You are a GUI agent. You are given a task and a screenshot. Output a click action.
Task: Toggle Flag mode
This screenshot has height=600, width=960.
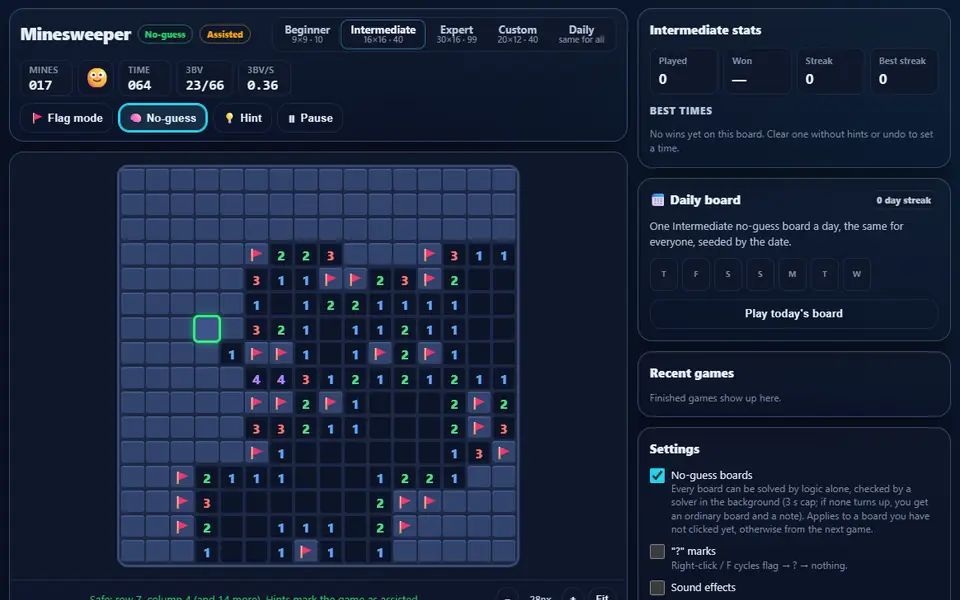point(67,118)
